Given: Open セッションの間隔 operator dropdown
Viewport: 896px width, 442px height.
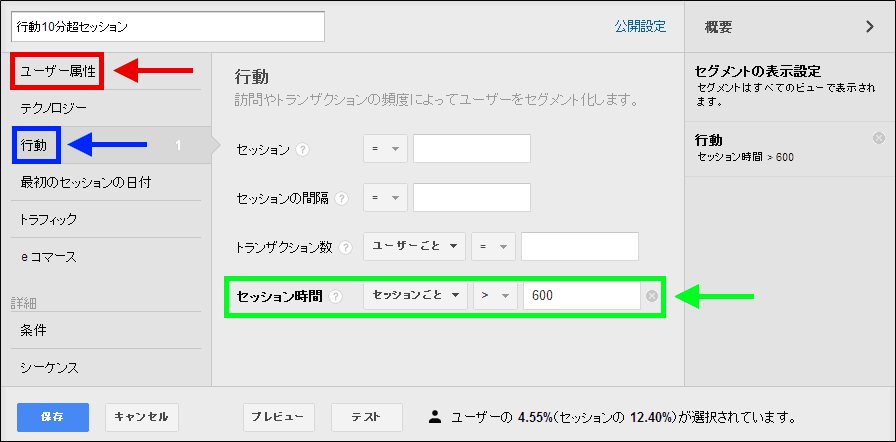Looking at the screenshot, I should pyautogui.click(x=385, y=198).
